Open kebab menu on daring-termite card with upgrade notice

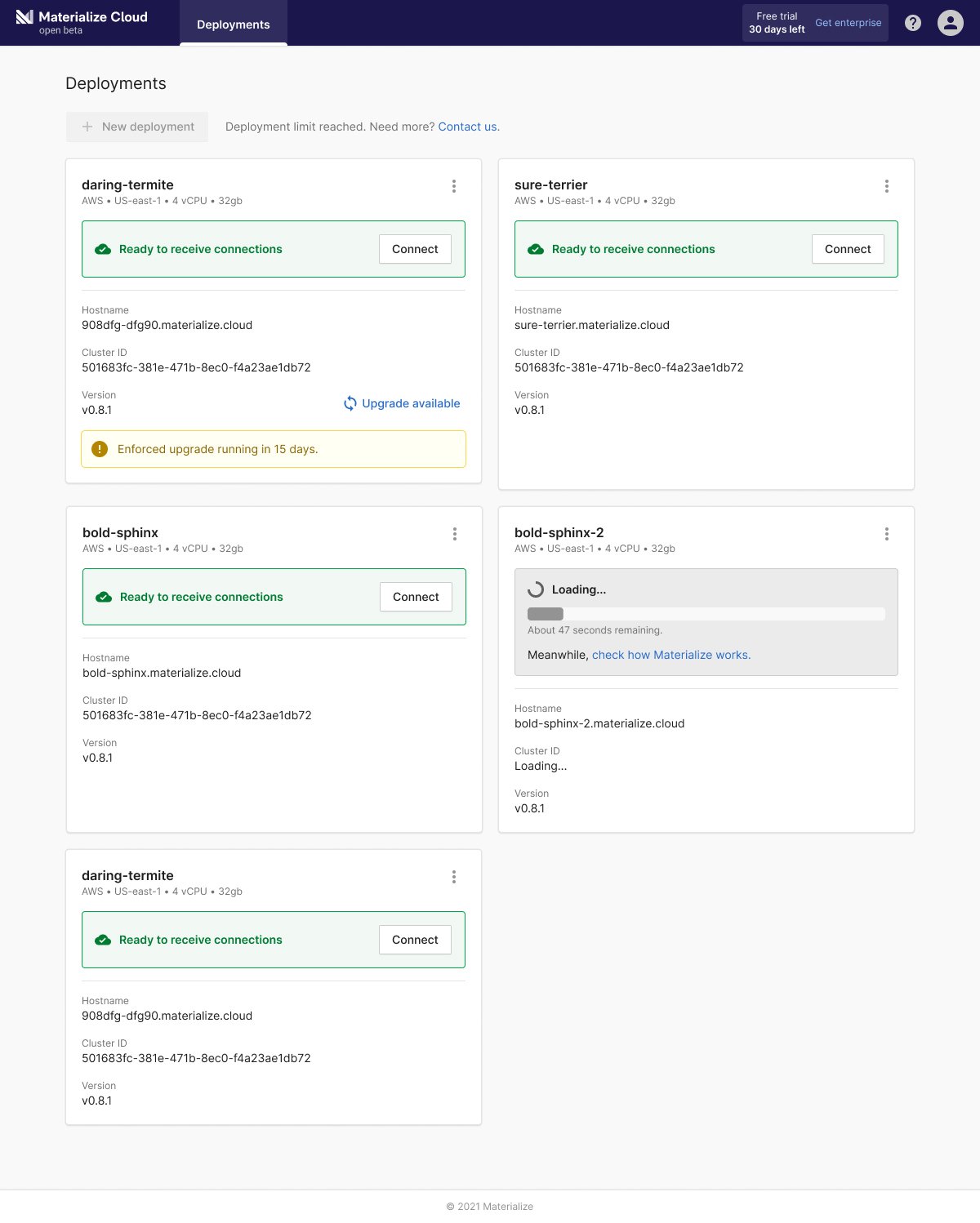tap(454, 186)
